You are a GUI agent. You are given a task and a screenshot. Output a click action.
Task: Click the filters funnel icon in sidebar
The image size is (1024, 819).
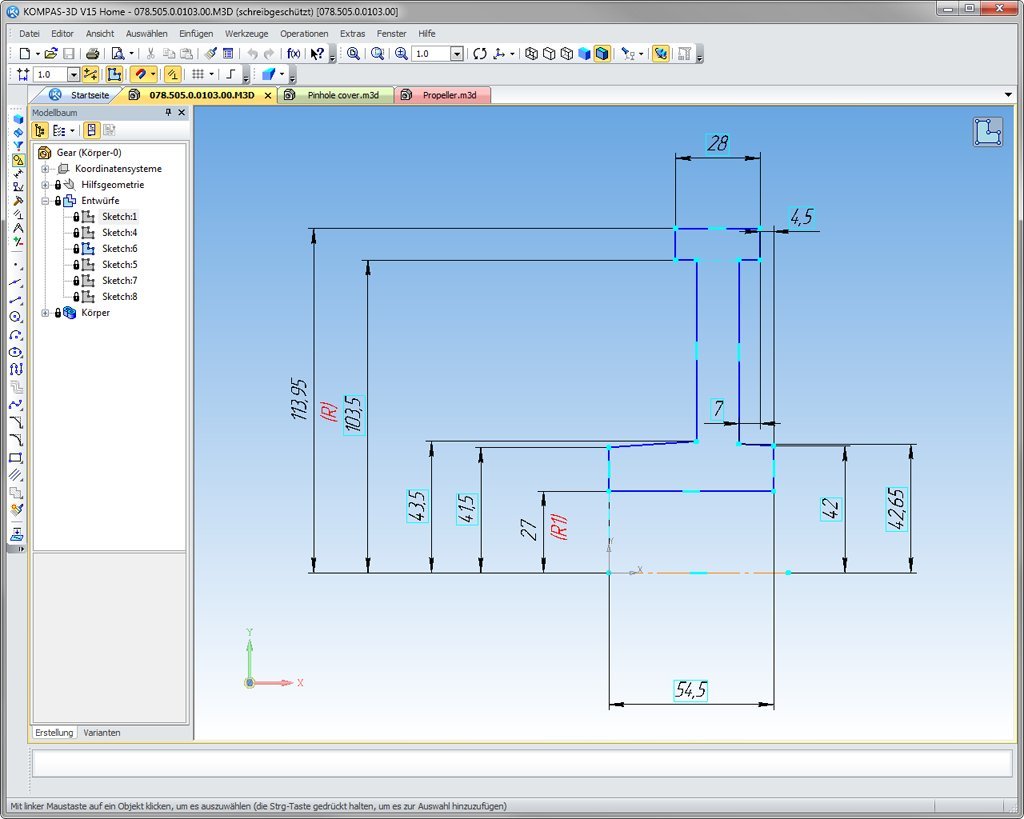pos(18,146)
